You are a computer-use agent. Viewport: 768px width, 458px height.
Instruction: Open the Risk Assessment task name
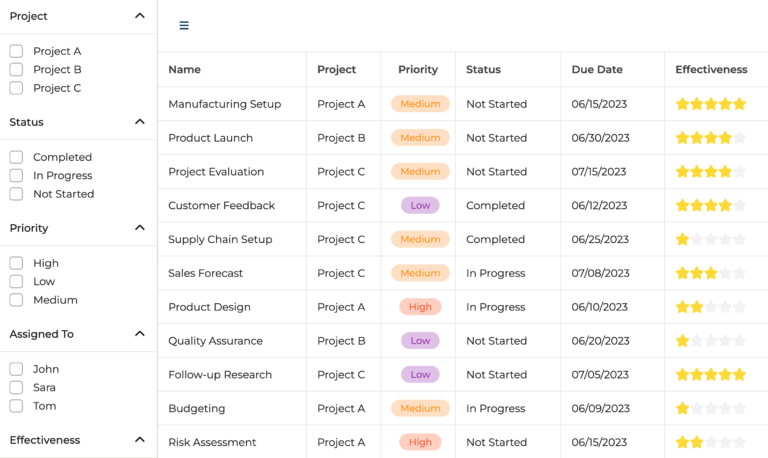coord(212,442)
